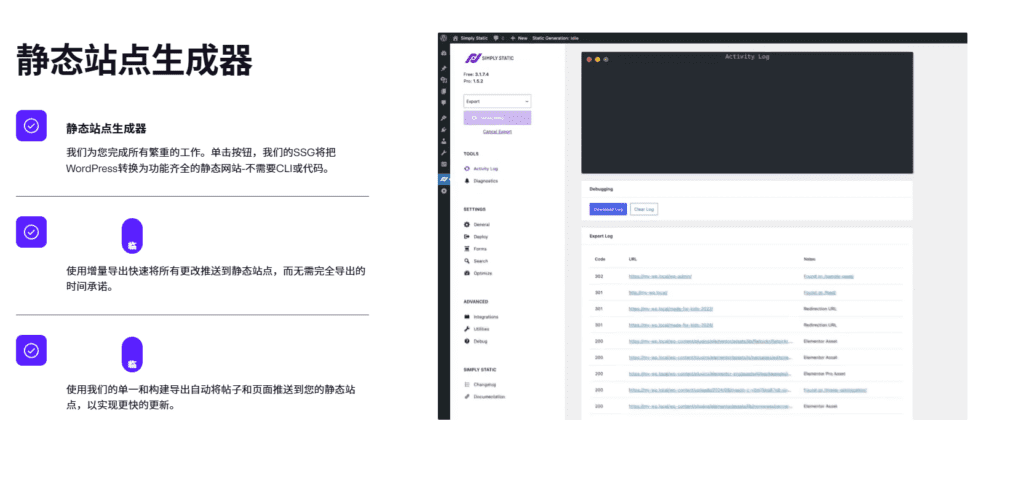Image resolution: width=1024 pixels, height=483 pixels.
Task: Open Utilities under Advanced
Action: pos(482,329)
